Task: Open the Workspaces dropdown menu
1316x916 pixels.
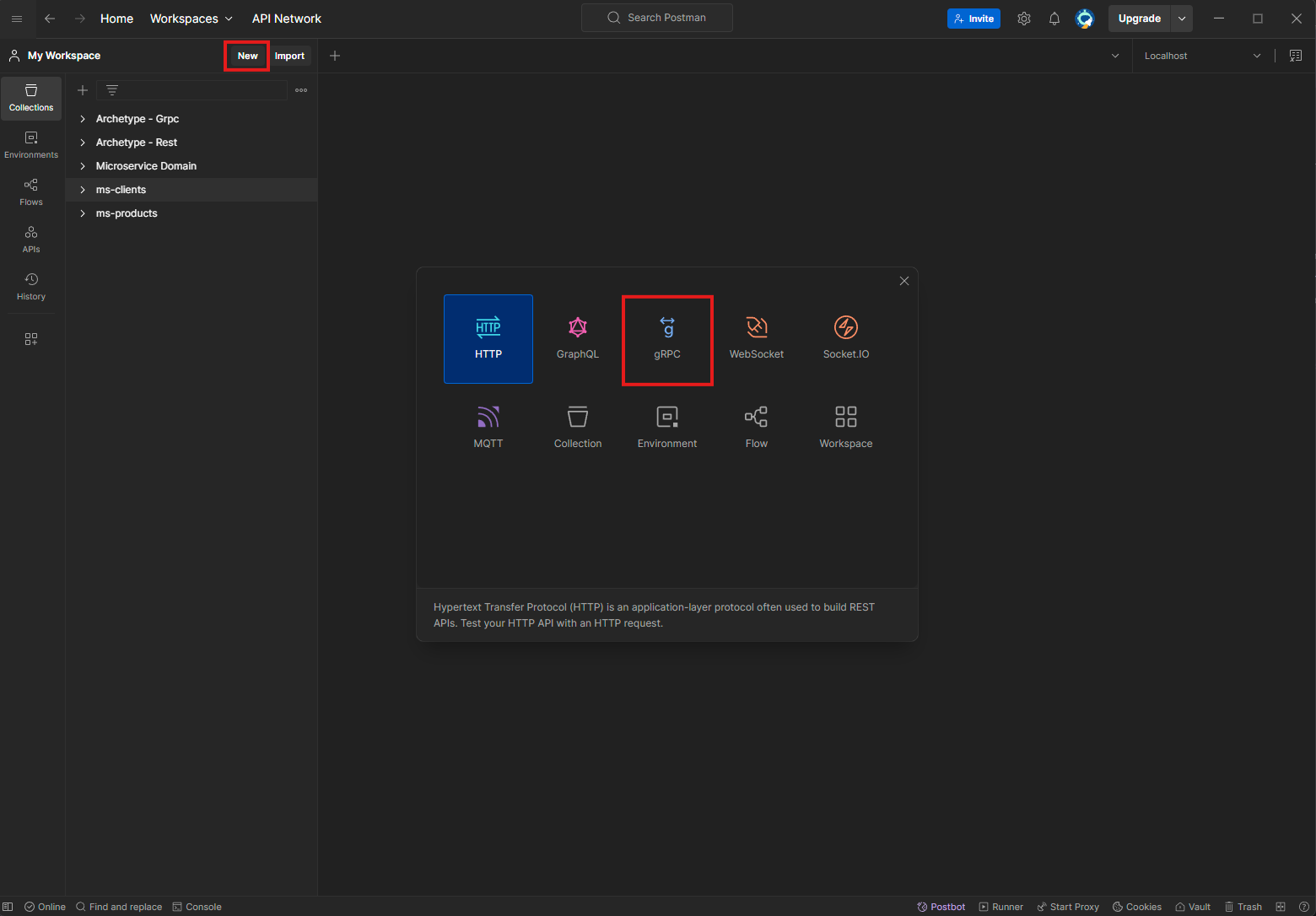Action: [191, 19]
